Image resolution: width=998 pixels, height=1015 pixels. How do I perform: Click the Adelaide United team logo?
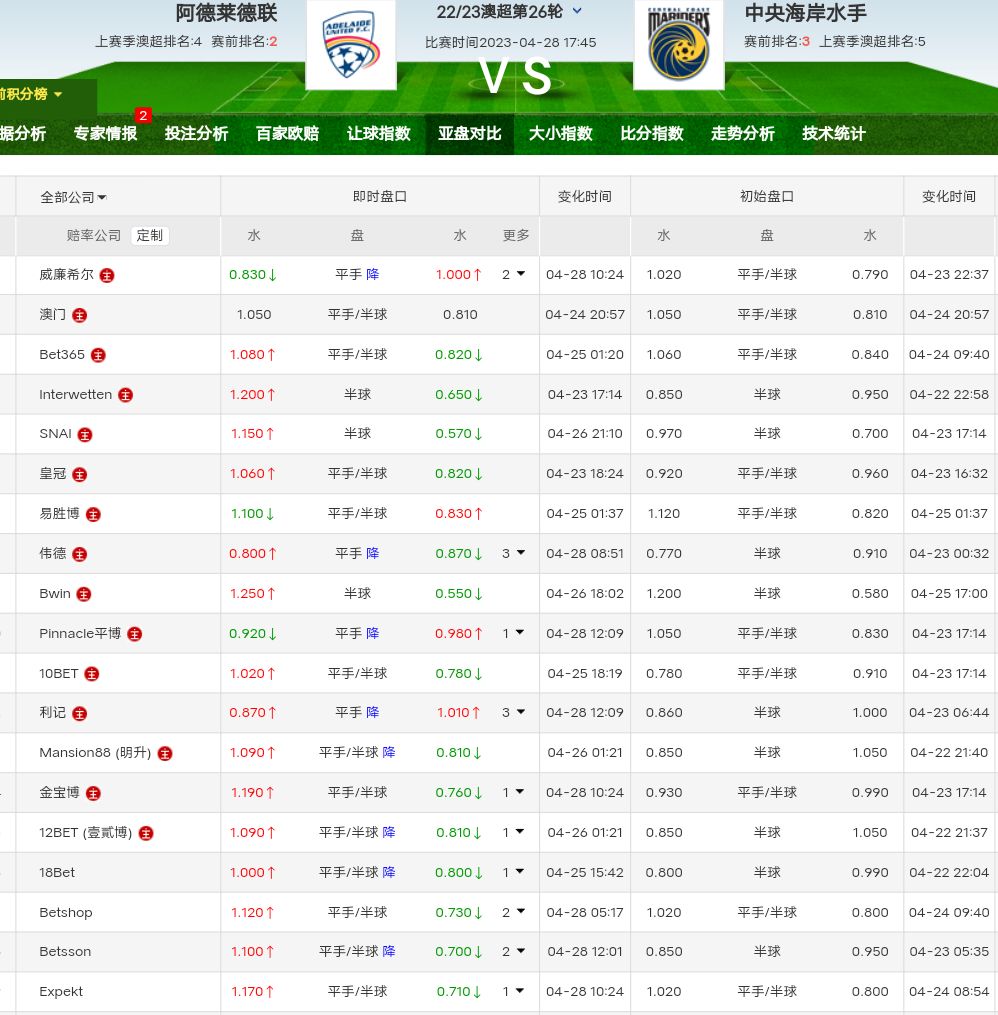349,46
